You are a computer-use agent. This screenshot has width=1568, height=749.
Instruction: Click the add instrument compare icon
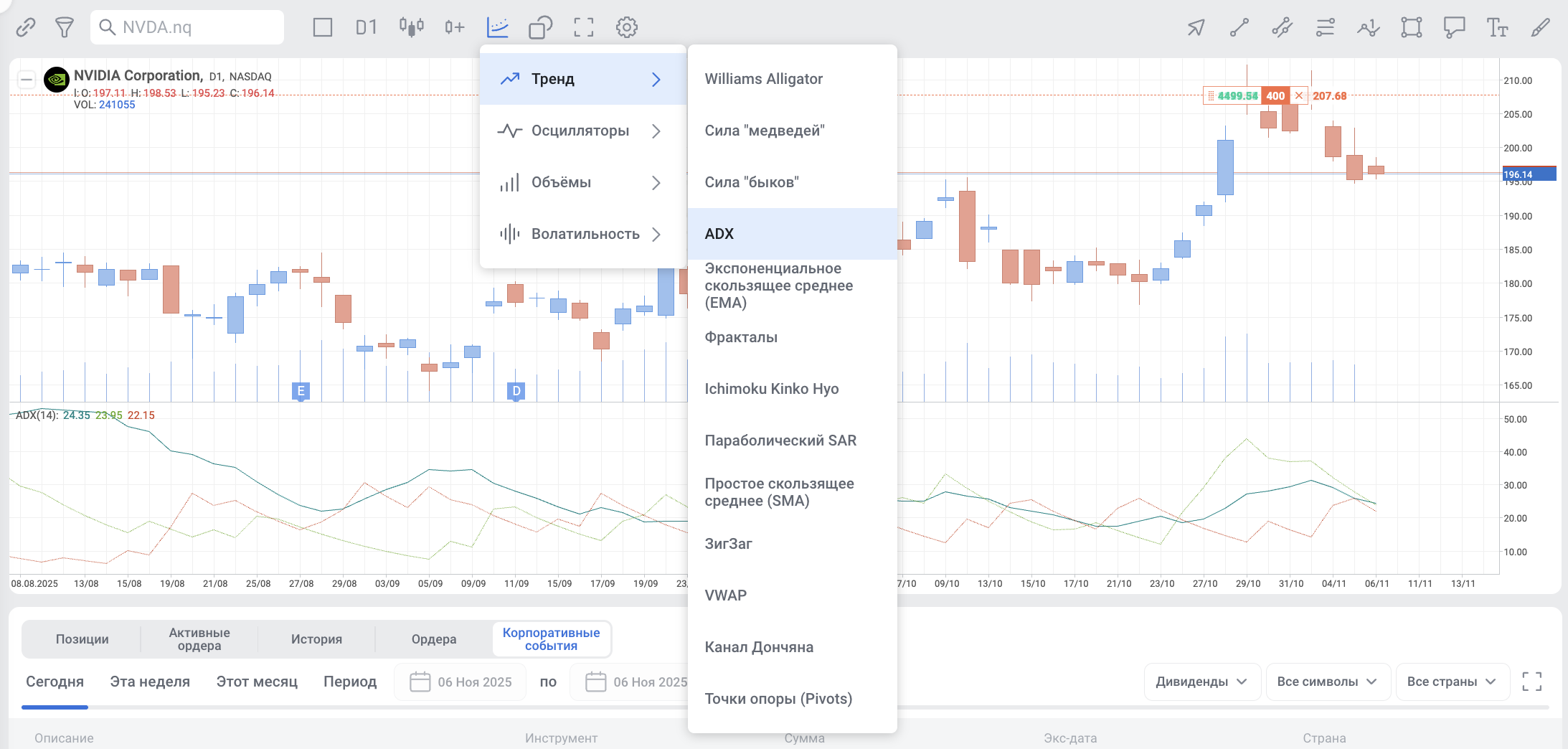(x=455, y=27)
